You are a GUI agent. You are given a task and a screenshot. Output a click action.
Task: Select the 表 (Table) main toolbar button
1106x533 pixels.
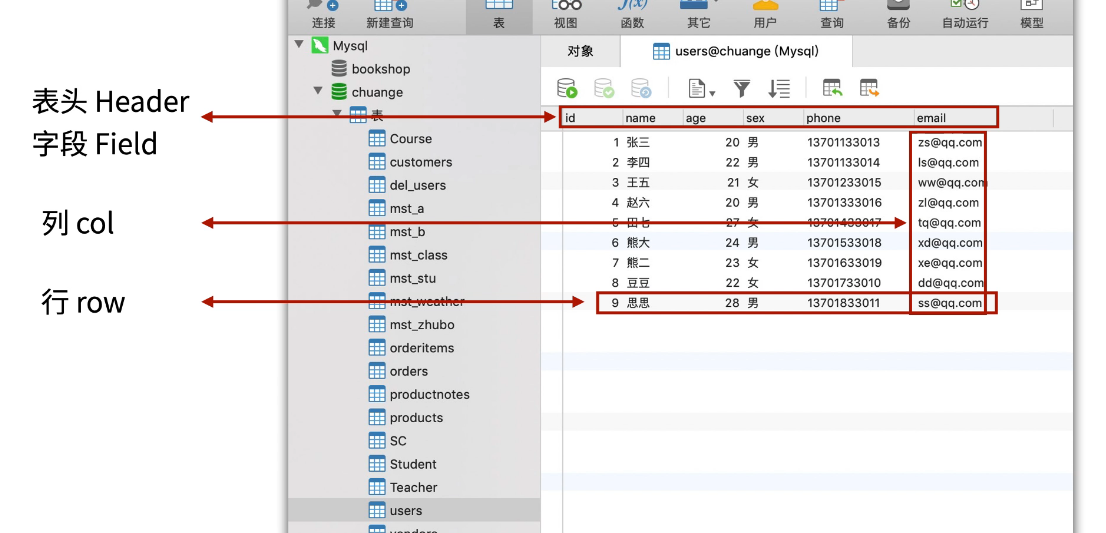click(x=499, y=16)
